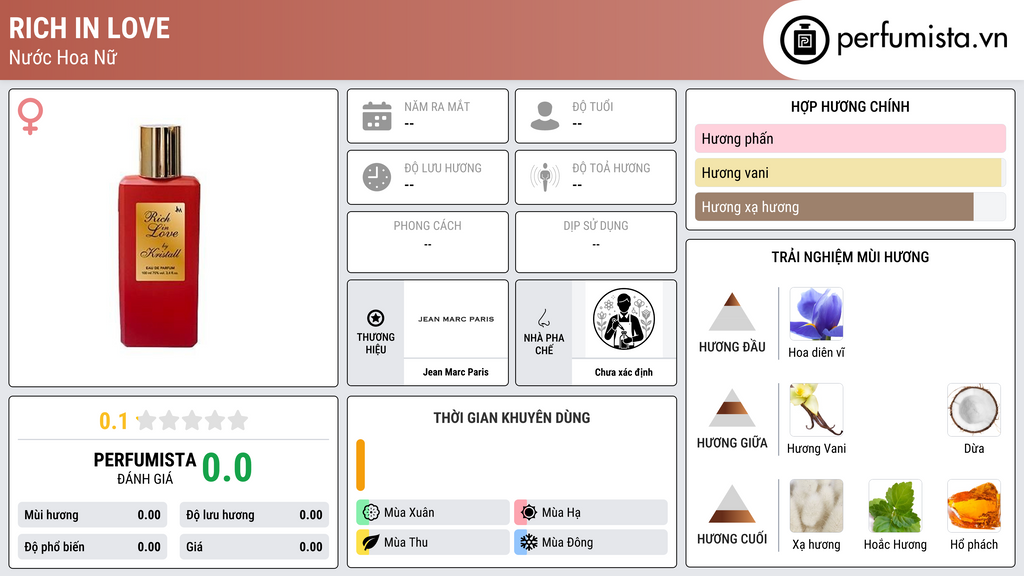The height and width of the screenshot is (576, 1024).
Task: Click the nose icon above Nhà pha chế
Action: tap(543, 318)
